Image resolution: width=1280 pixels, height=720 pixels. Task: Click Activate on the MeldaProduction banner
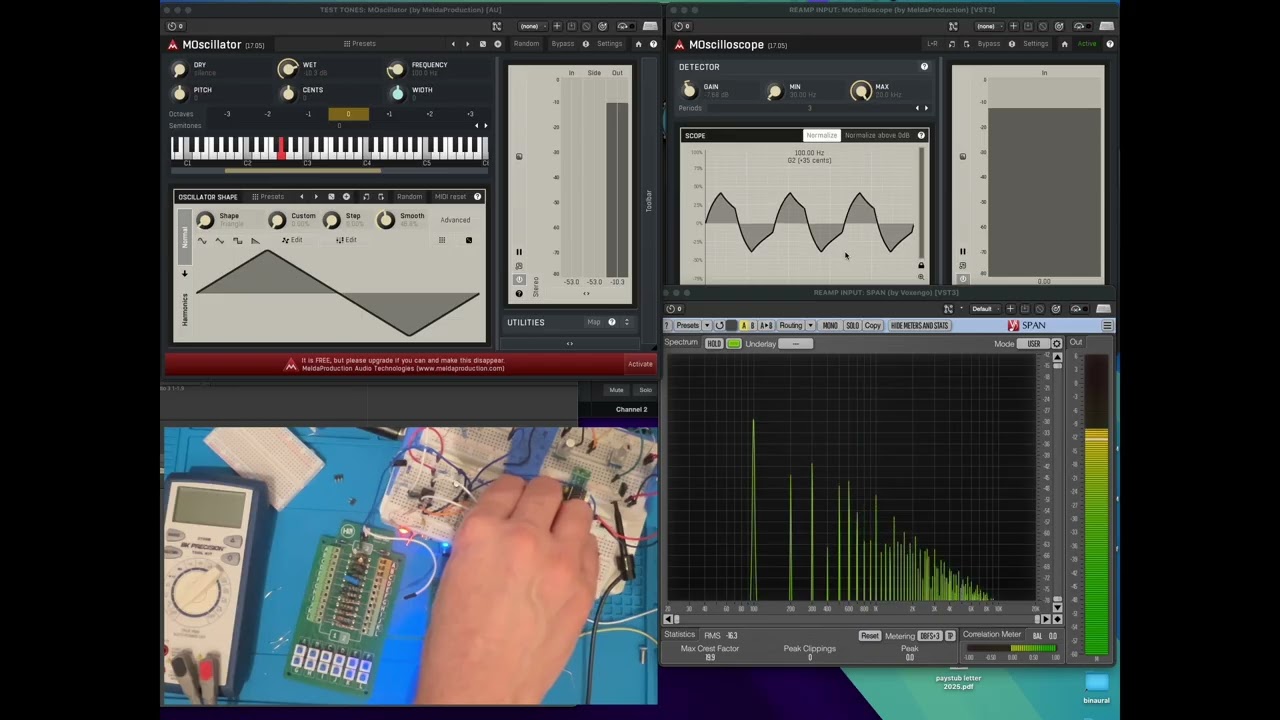(x=640, y=364)
